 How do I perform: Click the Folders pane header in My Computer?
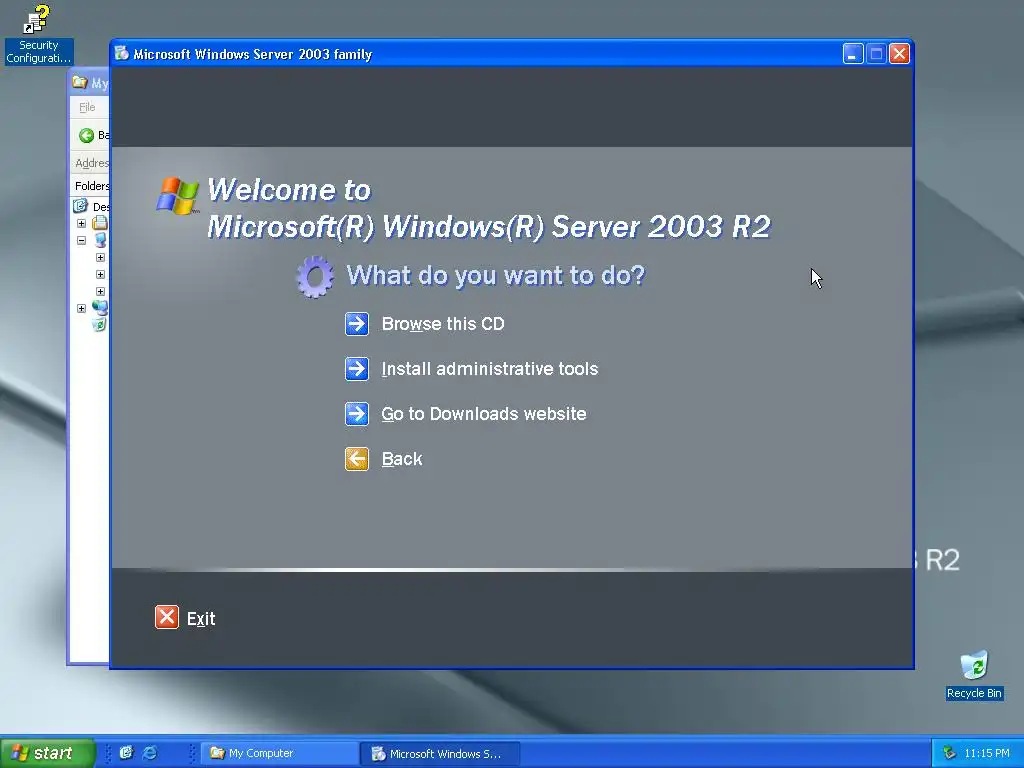91,186
